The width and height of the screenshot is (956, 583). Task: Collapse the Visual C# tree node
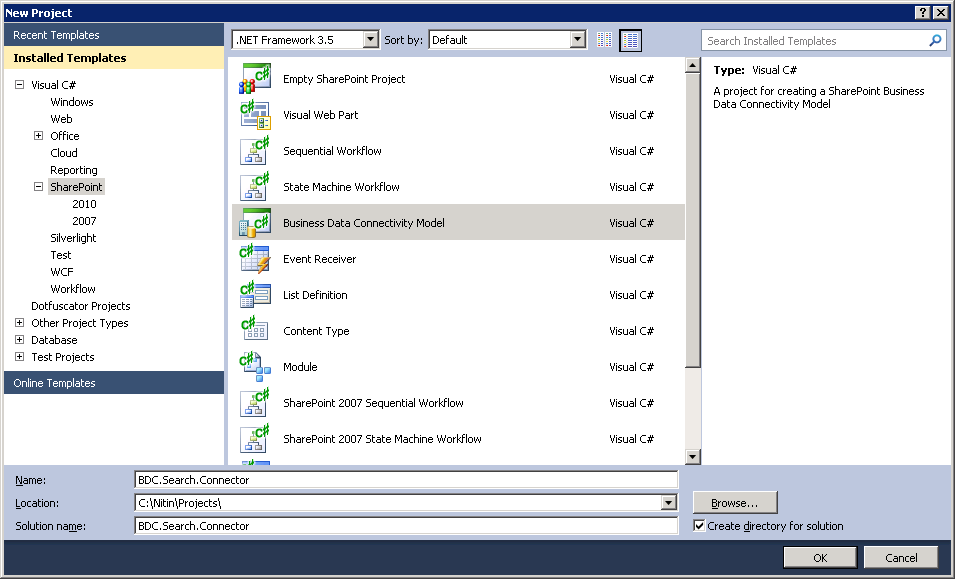click(x=20, y=85)
